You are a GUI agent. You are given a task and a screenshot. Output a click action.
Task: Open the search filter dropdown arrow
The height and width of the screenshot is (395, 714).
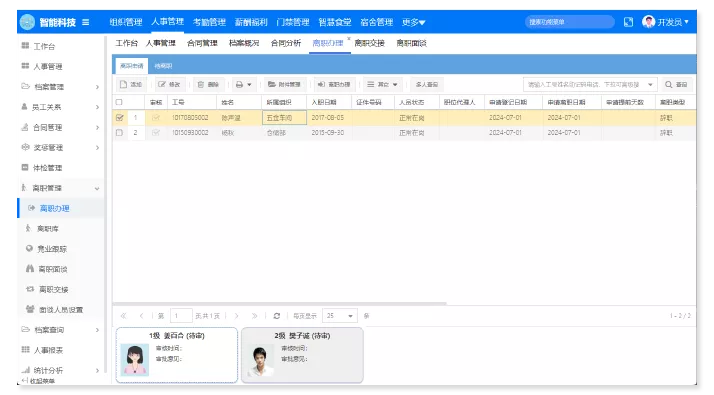(651, 85)
